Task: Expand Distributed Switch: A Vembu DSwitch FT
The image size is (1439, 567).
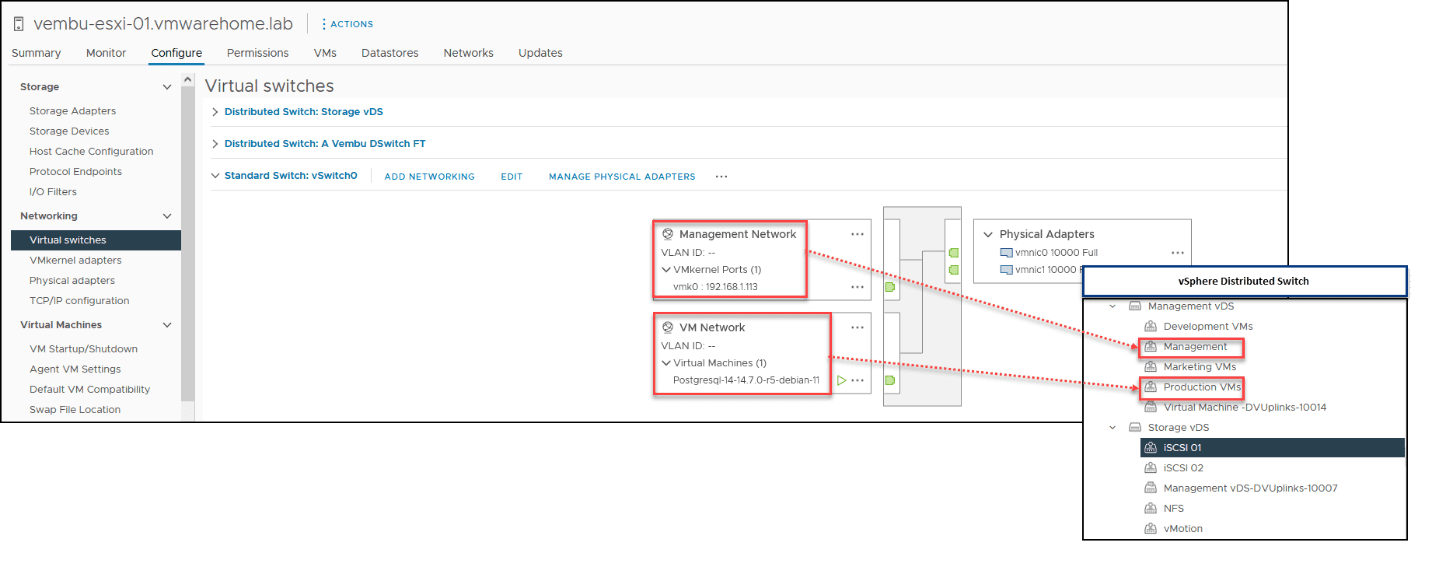Action: click(x=215, y=144)
